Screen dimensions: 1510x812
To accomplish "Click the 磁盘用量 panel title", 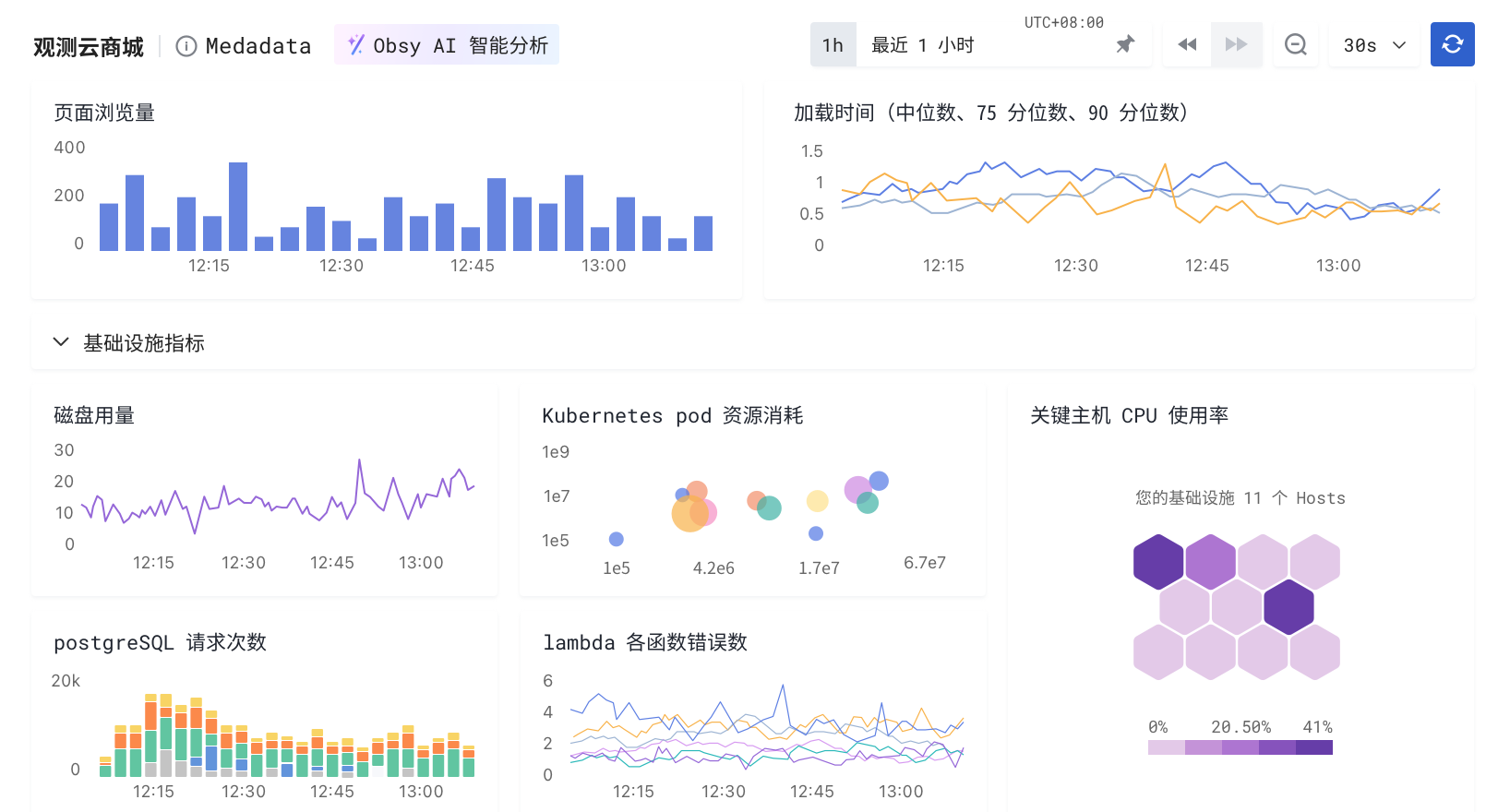I will click(x=94, y=415).
